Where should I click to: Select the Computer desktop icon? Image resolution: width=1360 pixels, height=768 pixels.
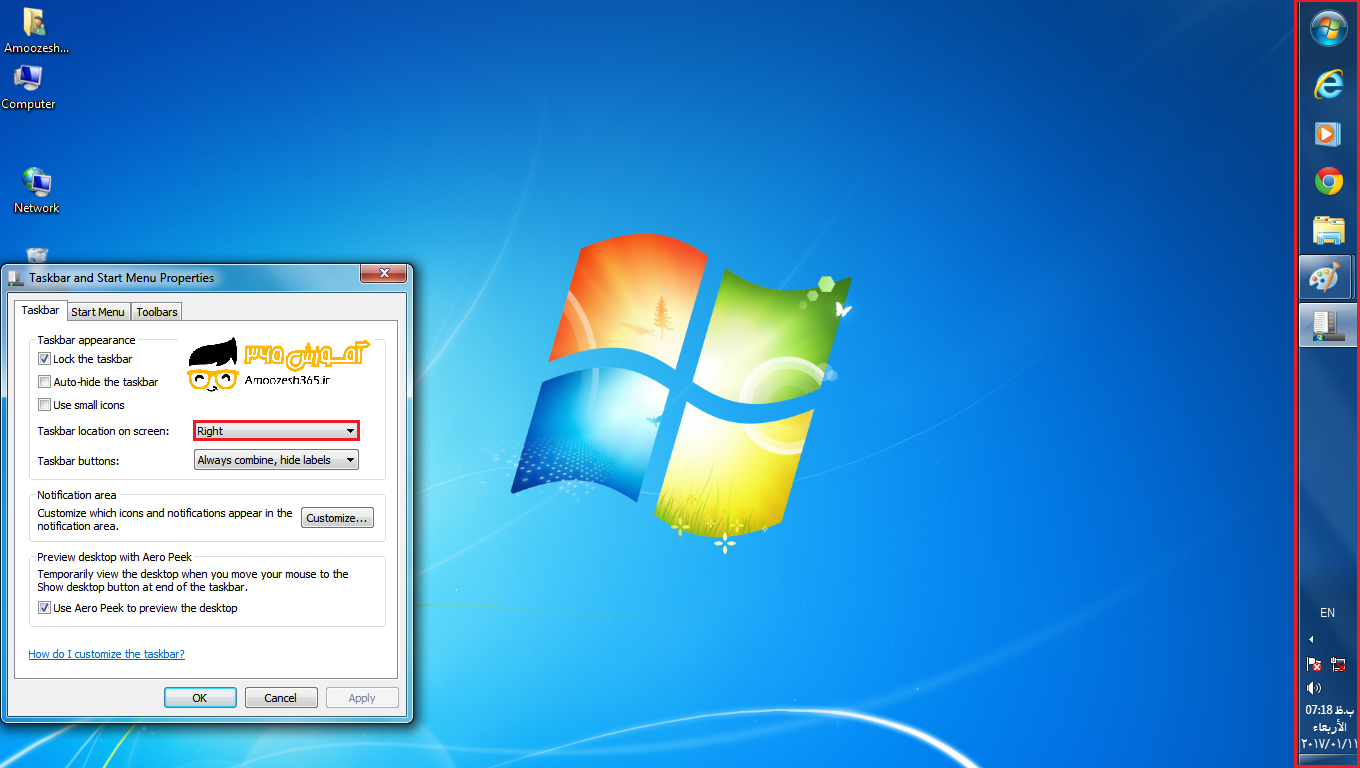[28, 87]
